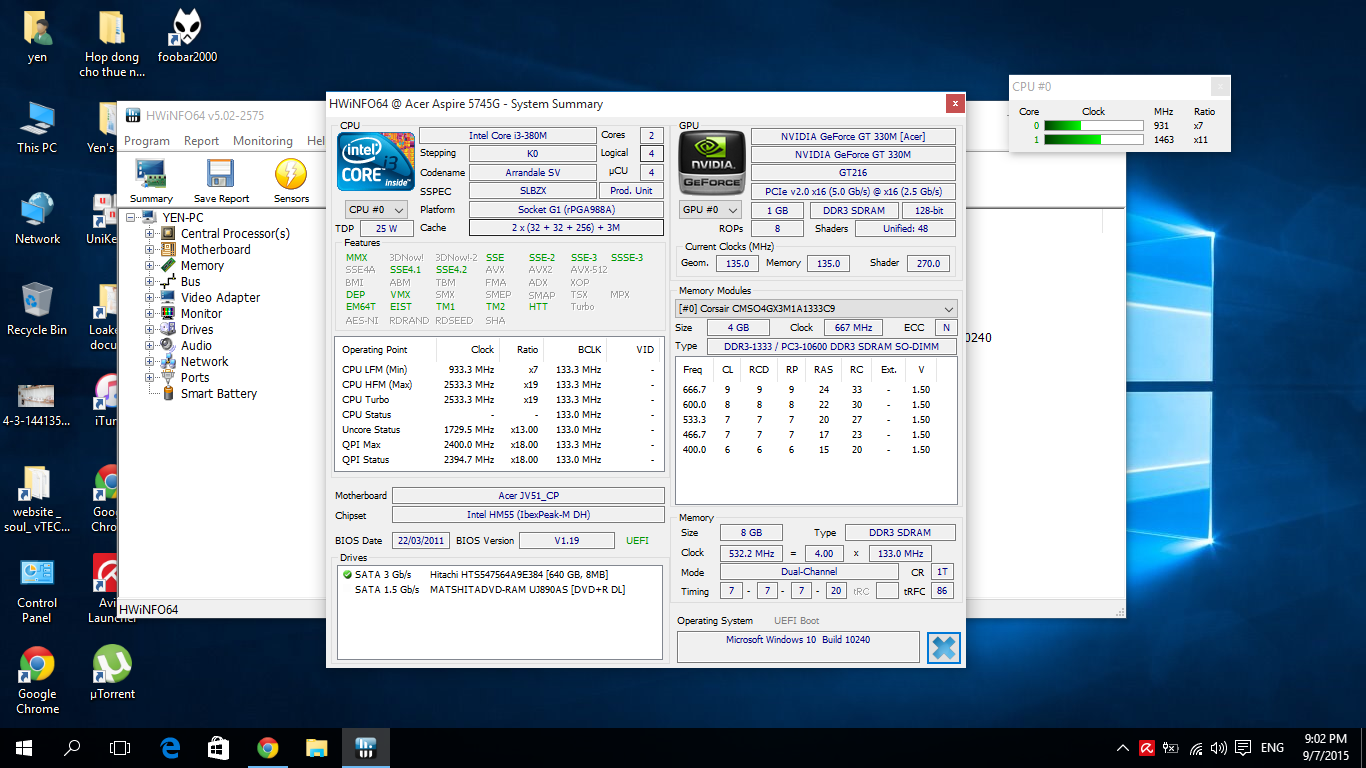This screenshot has height=768, width=1366.
Task: Click the NVIDIA GeForce logo
Action: tap(711, 162)
